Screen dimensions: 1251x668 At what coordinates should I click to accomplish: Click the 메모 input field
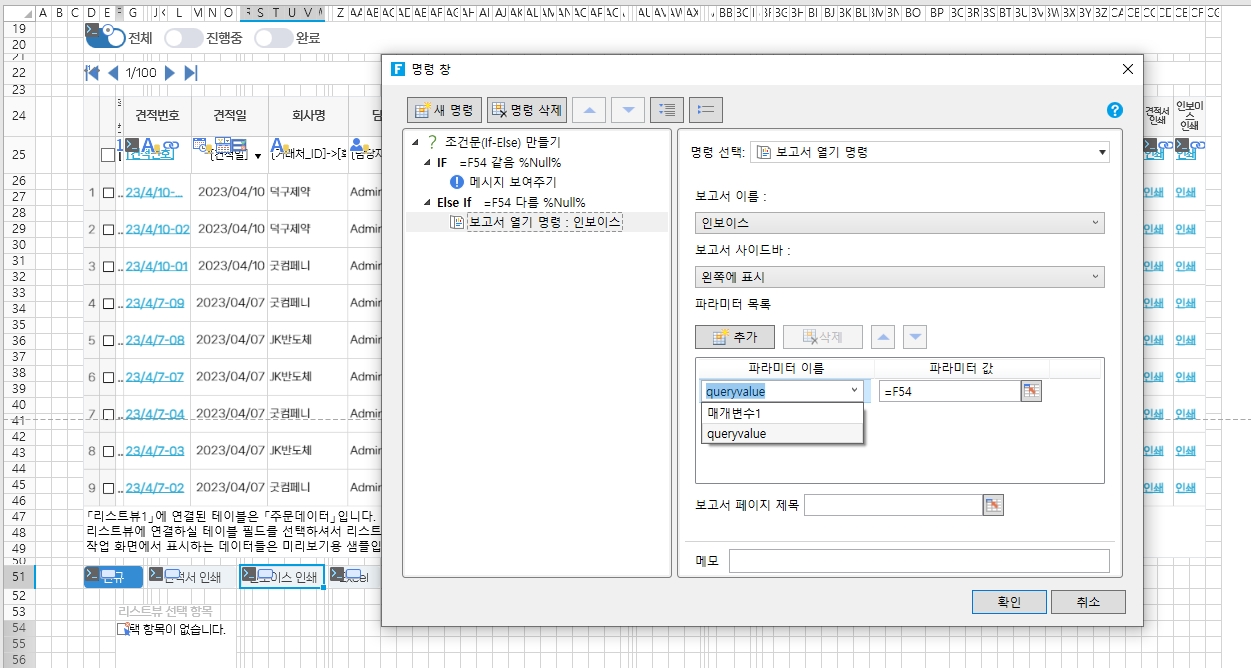click(918, 560)
